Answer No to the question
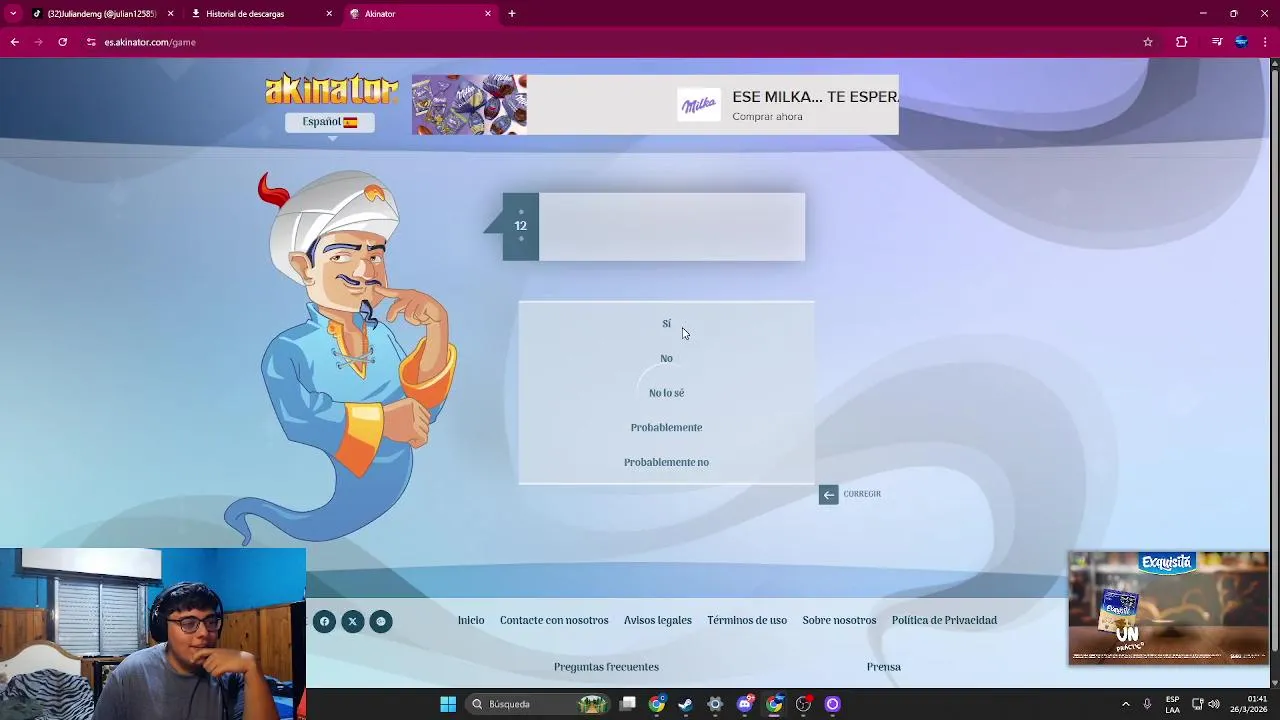 (x=666, y=358)
